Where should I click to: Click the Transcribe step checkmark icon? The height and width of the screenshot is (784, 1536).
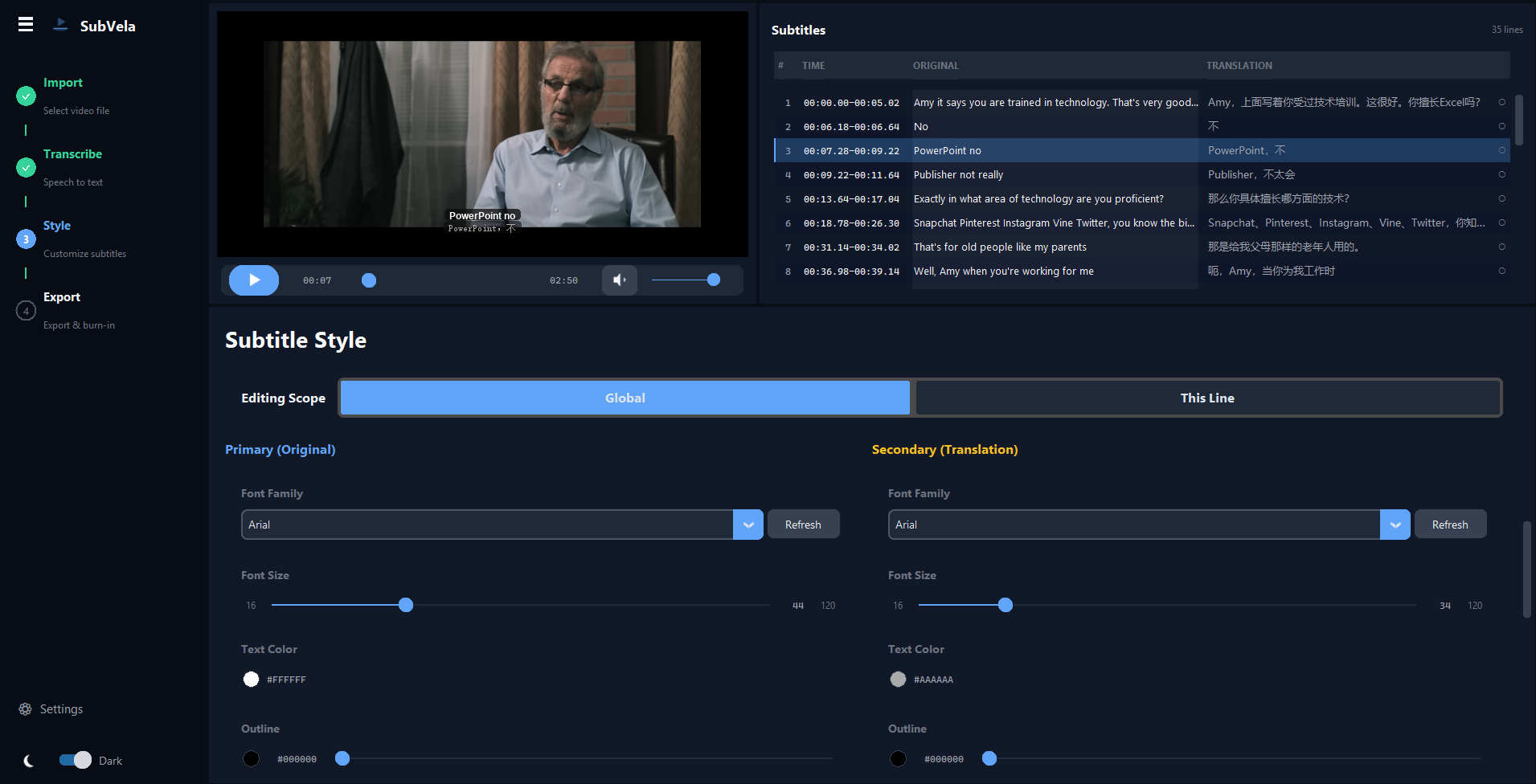click(25, 167)
